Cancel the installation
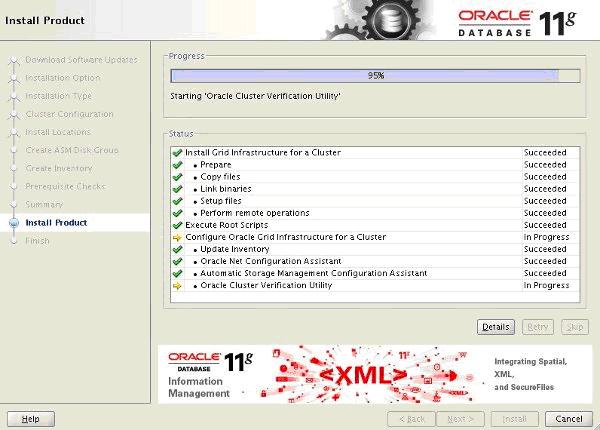The width and height of the screenshot is (600, 430). pyautogui.click(x=569, y=419)
